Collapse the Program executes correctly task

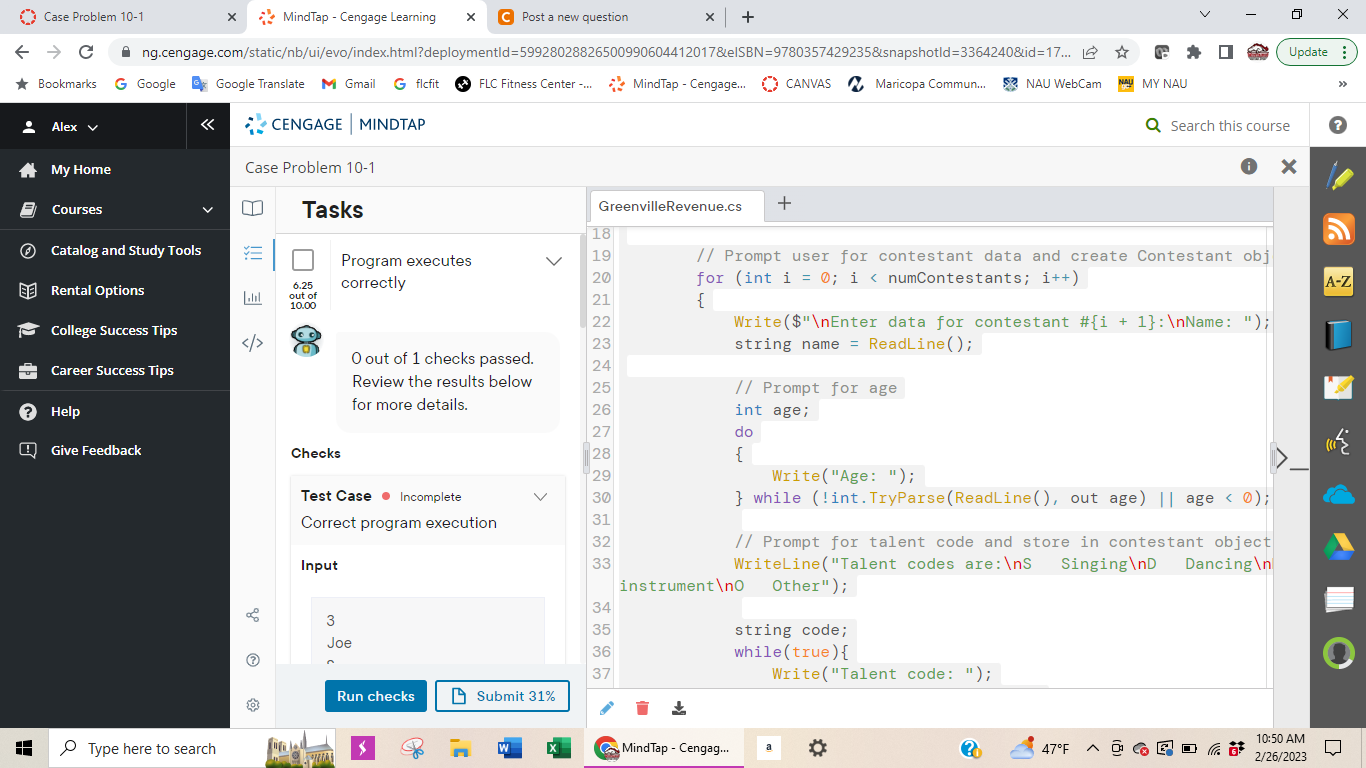click(554, 261)
